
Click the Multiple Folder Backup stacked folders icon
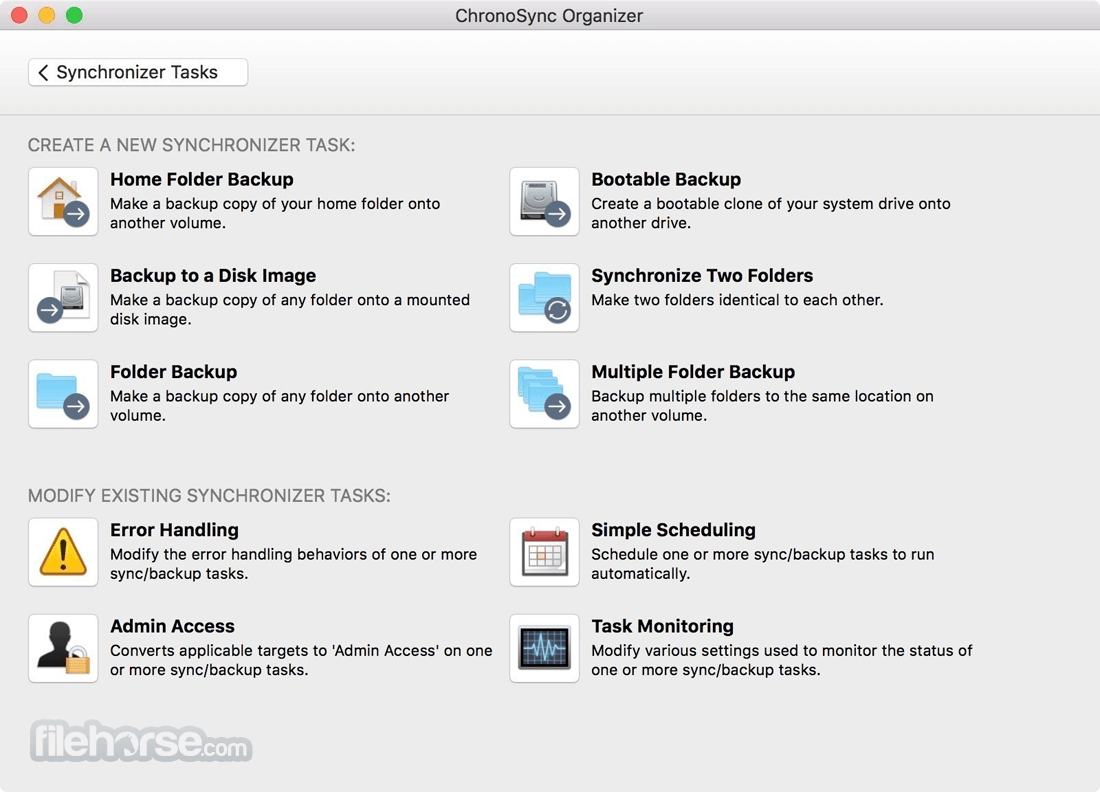[x=544, y=394]
